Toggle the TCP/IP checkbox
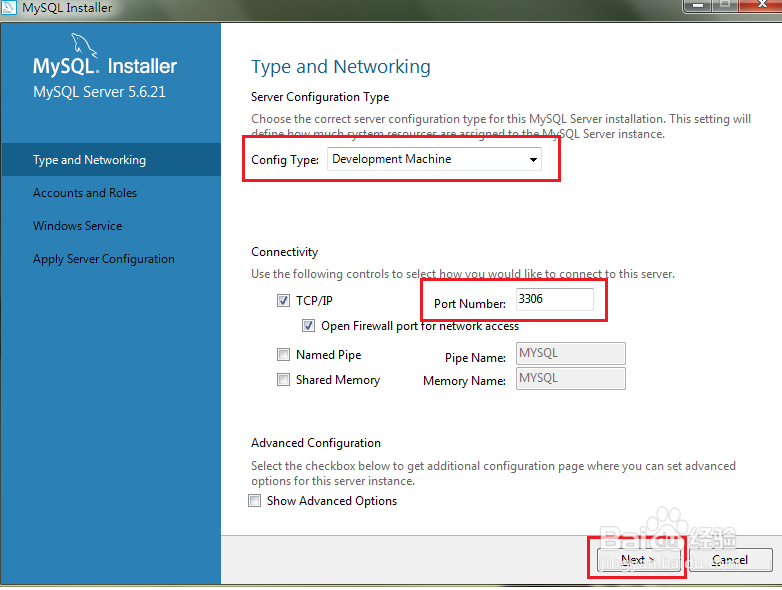The width and height of the screenshot is (782, 590). tap(283, 301)
